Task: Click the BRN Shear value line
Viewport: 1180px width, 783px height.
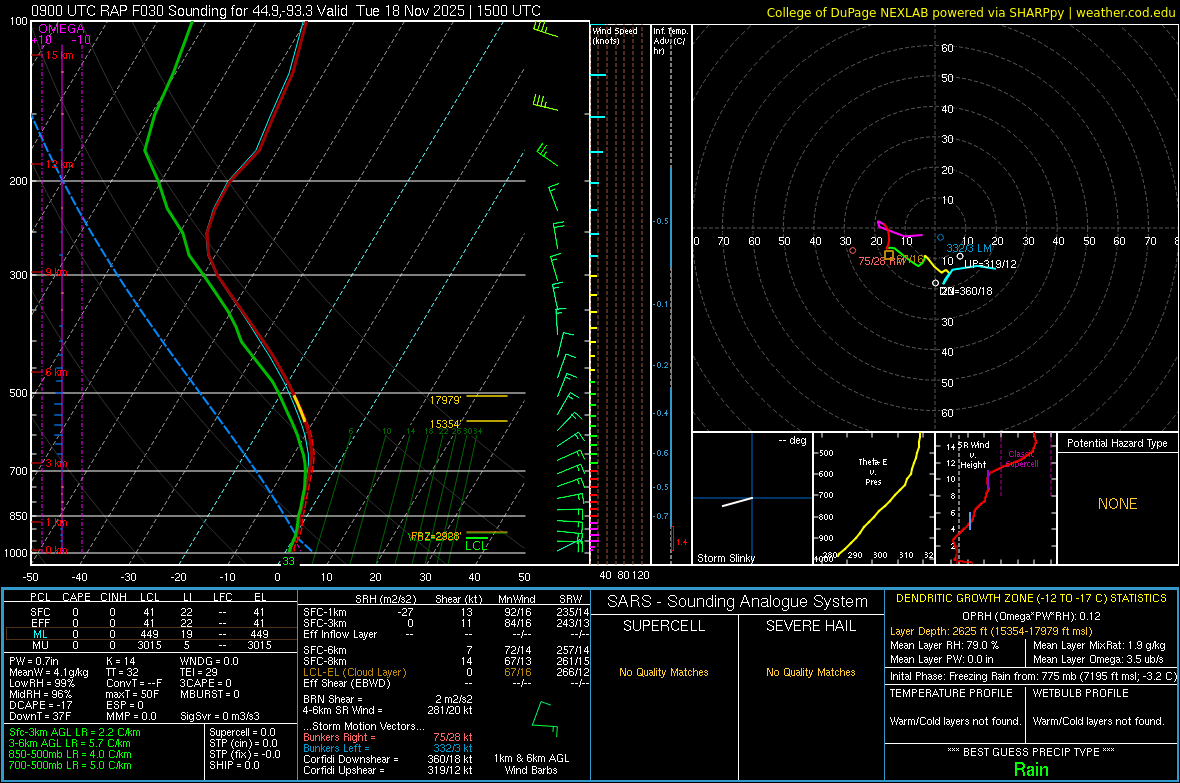Action: coord(388,699)
